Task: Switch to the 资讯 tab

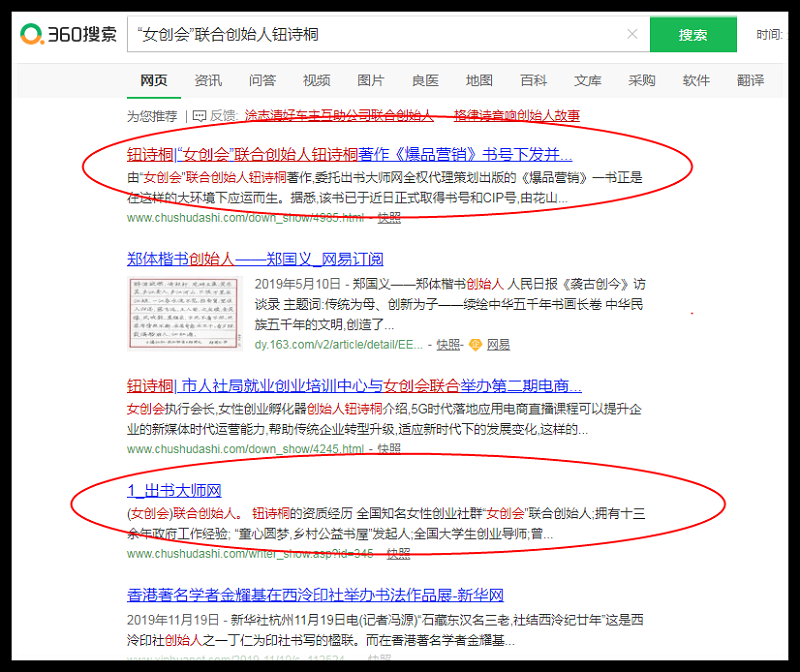Action: tap(208, 81)
